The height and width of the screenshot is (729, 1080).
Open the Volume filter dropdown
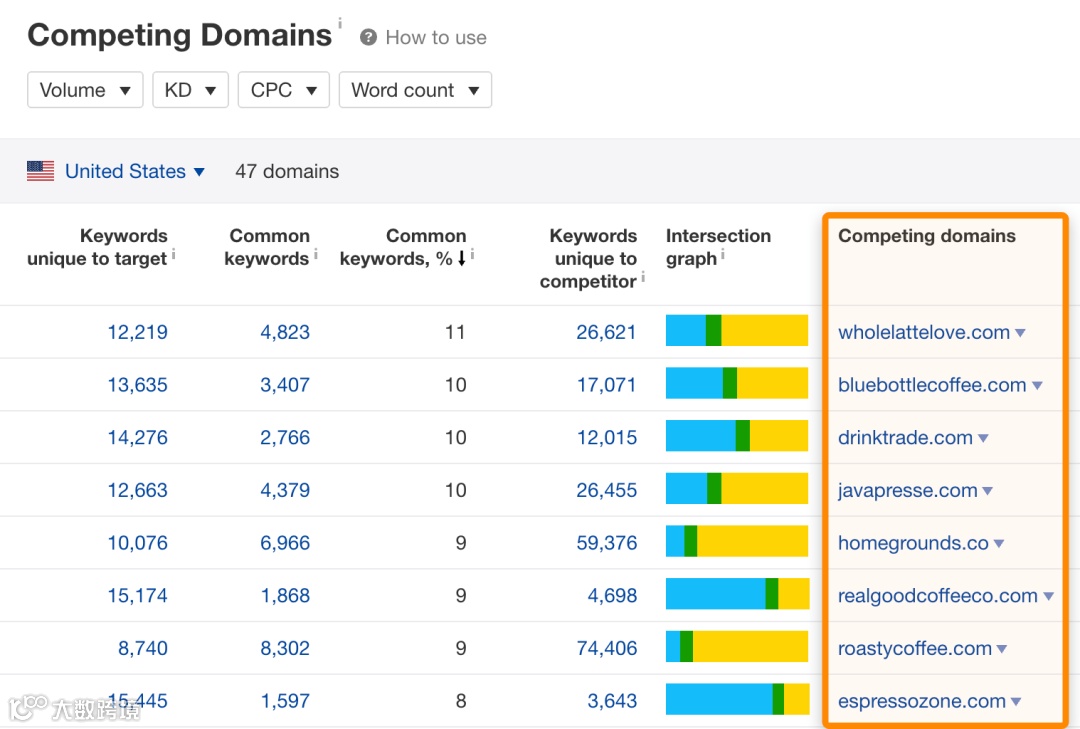coord(85,90)
